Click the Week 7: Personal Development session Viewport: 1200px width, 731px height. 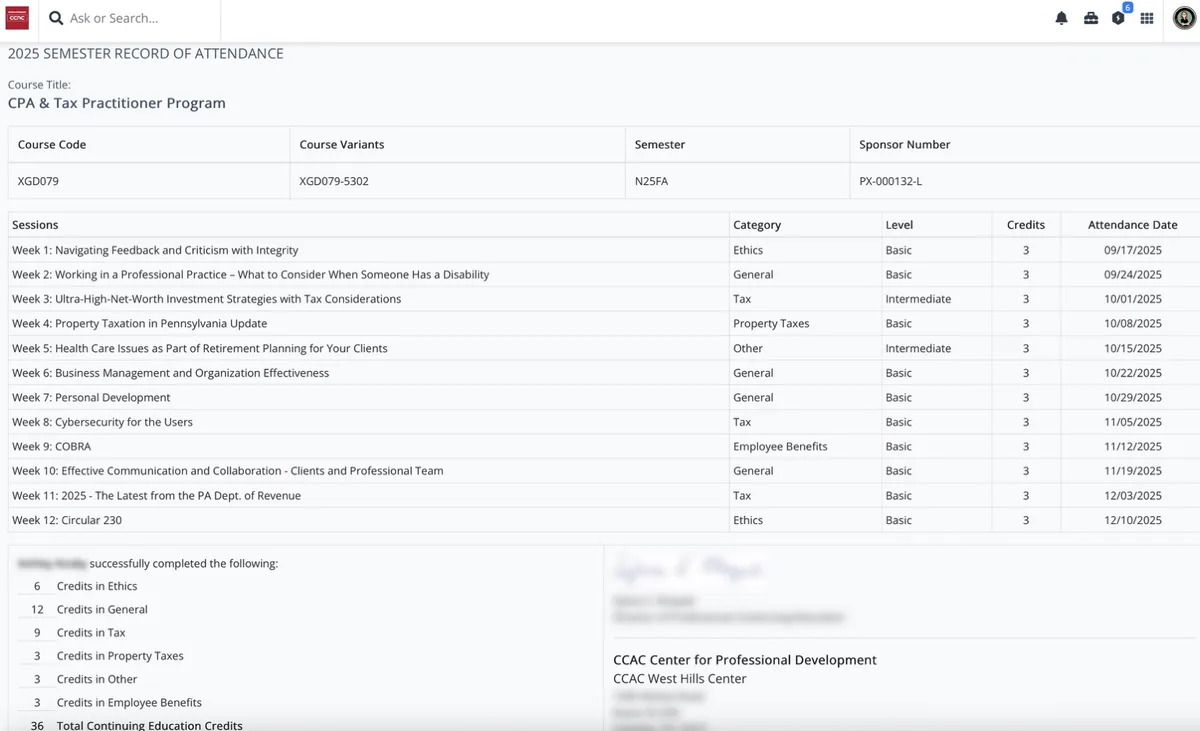91,397
